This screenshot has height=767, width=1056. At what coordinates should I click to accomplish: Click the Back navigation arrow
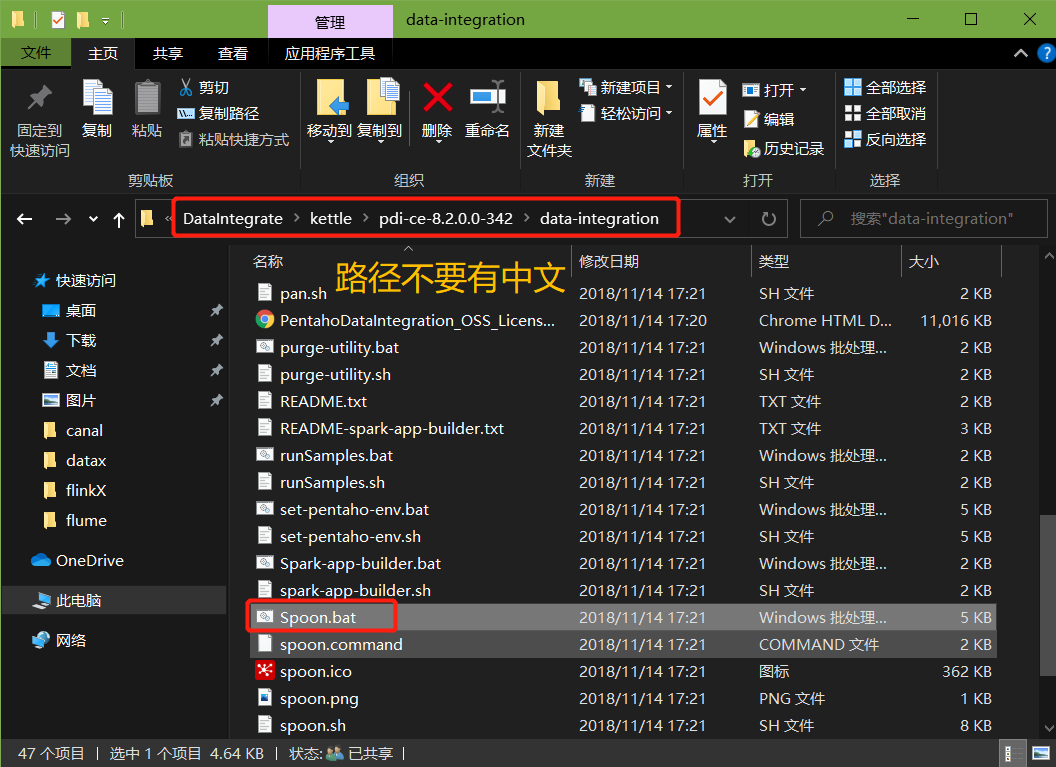pos(25,219)
